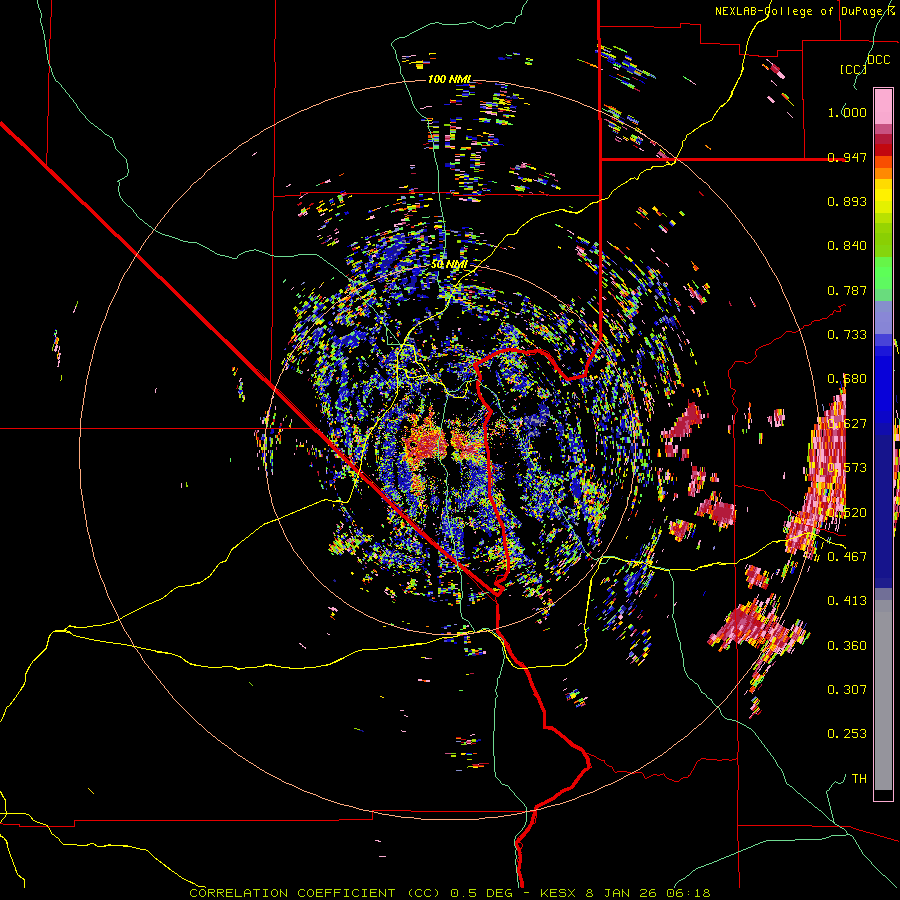Click the 0.840 scale value
Viewport: 900px width, 900px height.
(847, 246)
